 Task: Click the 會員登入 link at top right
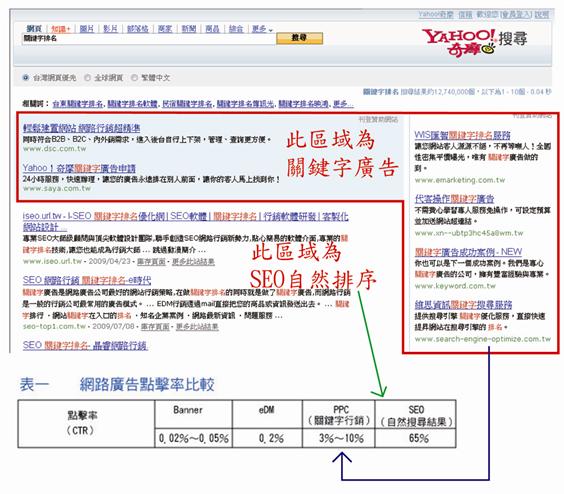[516, 14]
